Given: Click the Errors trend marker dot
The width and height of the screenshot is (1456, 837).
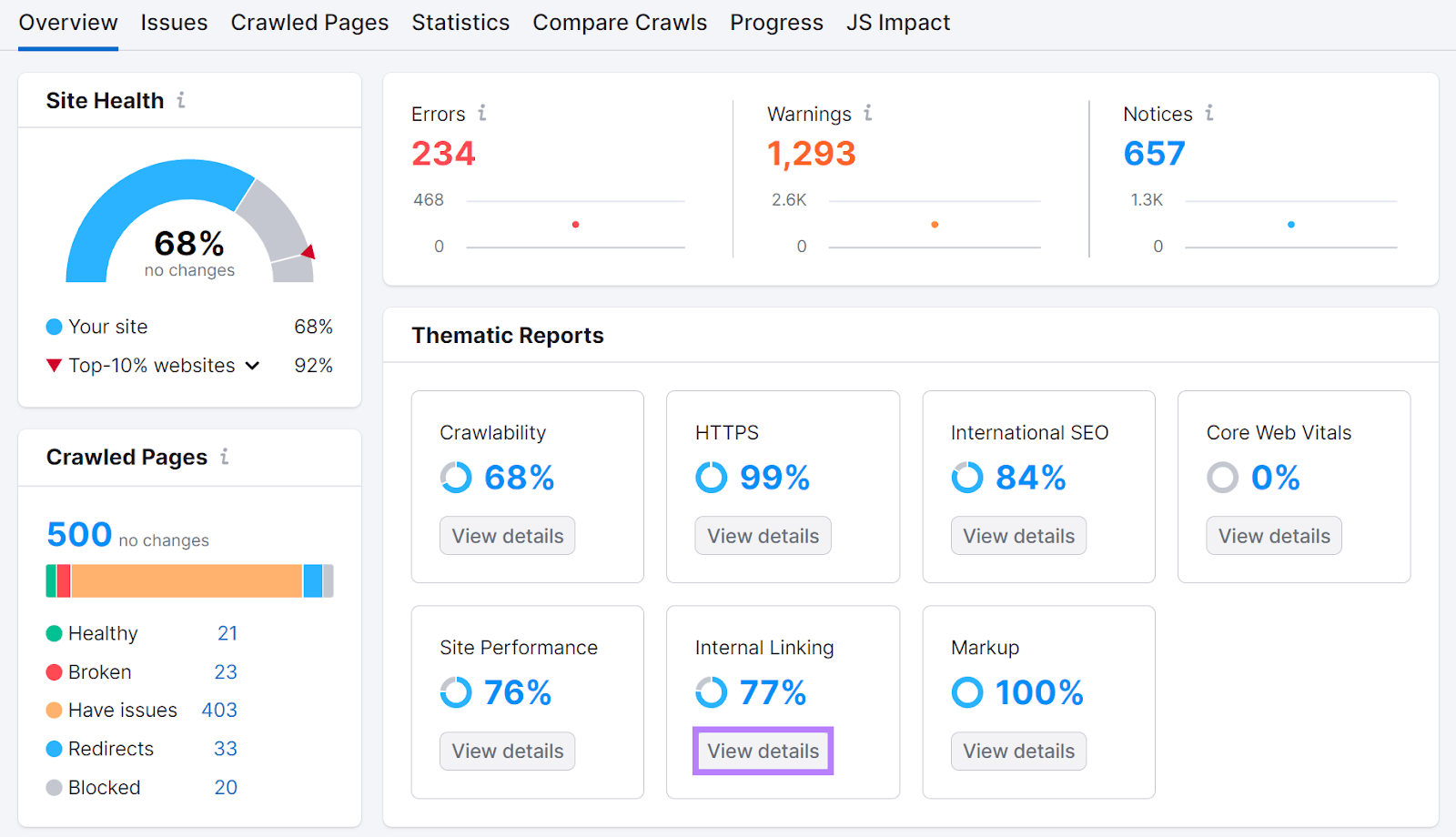Looking at the screenshot, I should tap(575, 224).
